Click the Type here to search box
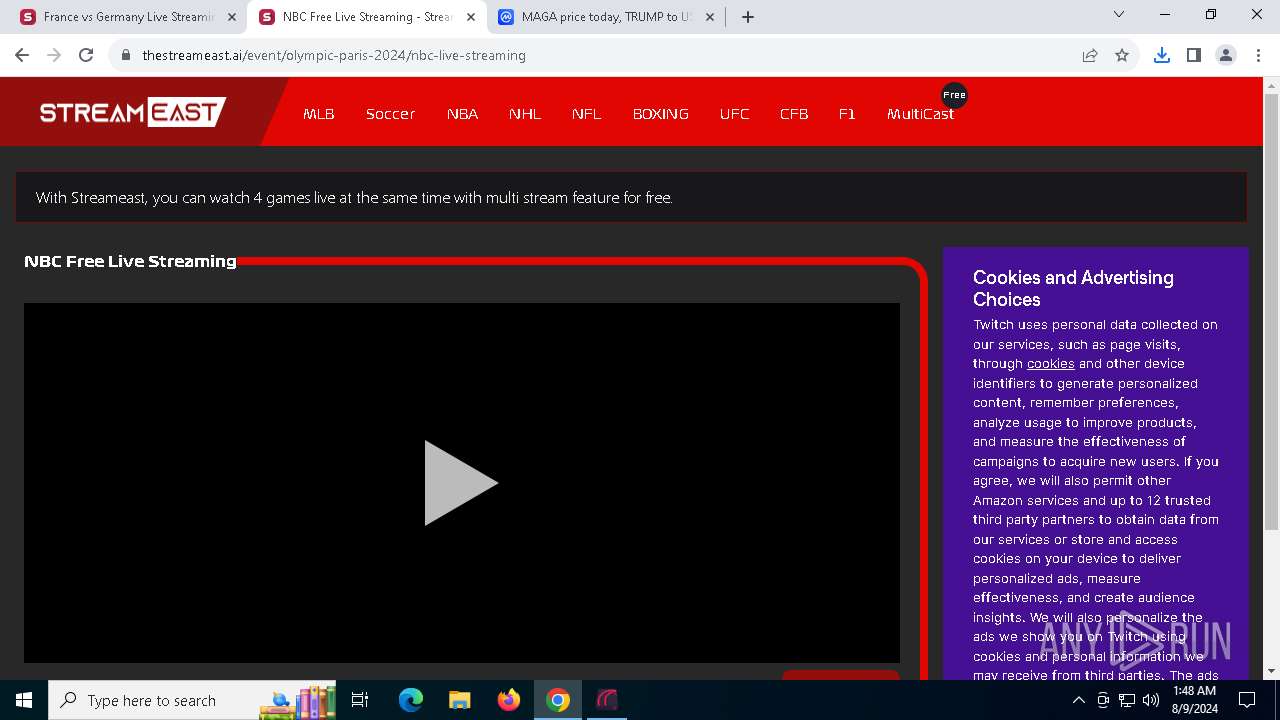 point(193,700)
